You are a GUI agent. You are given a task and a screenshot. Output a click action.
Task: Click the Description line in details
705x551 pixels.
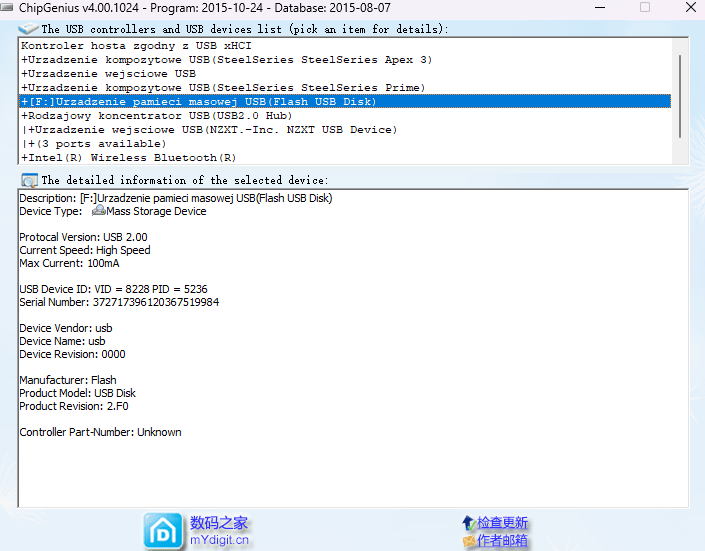(x=176, y=198)
